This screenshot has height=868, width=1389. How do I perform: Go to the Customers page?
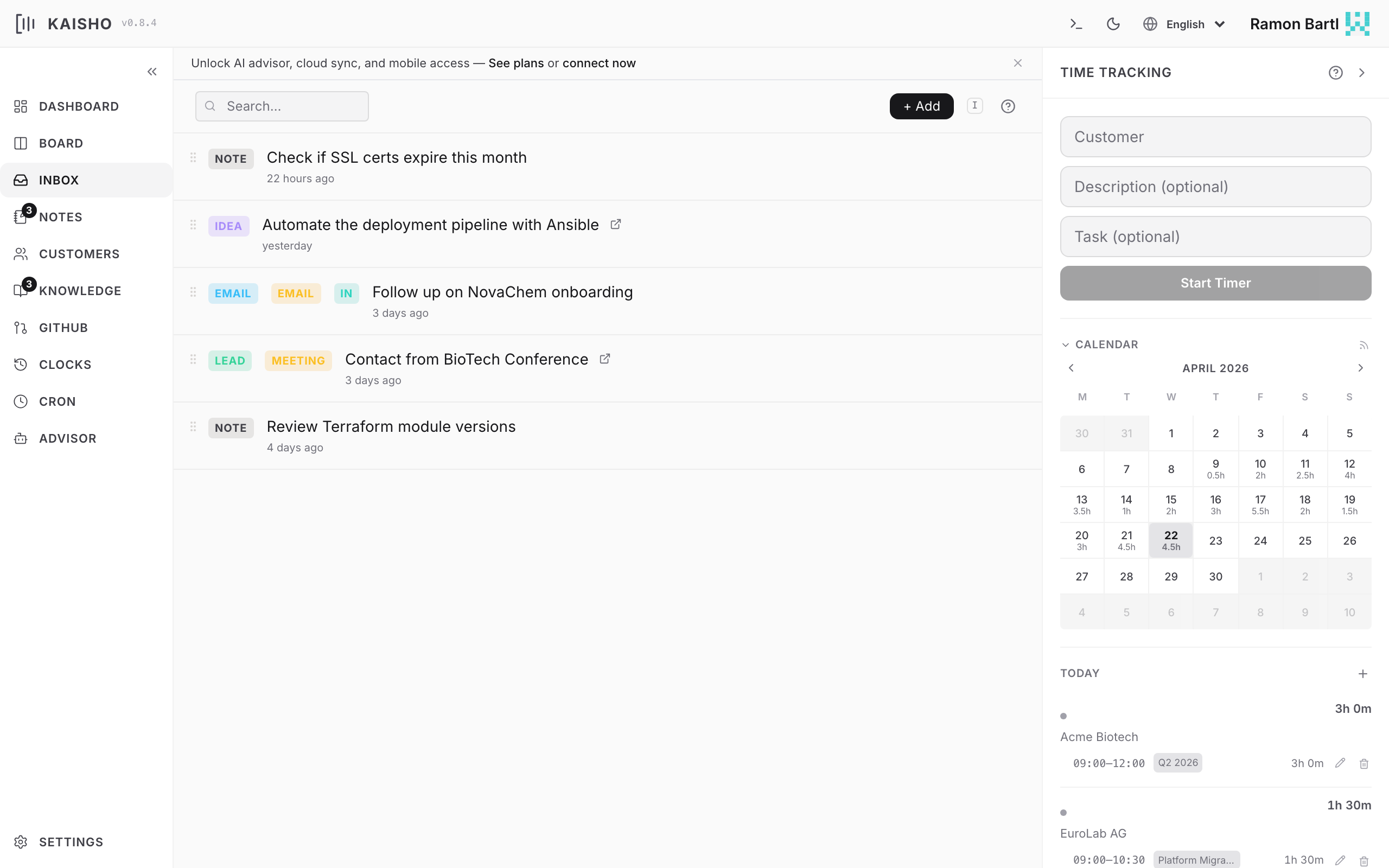tap(79, 254)
